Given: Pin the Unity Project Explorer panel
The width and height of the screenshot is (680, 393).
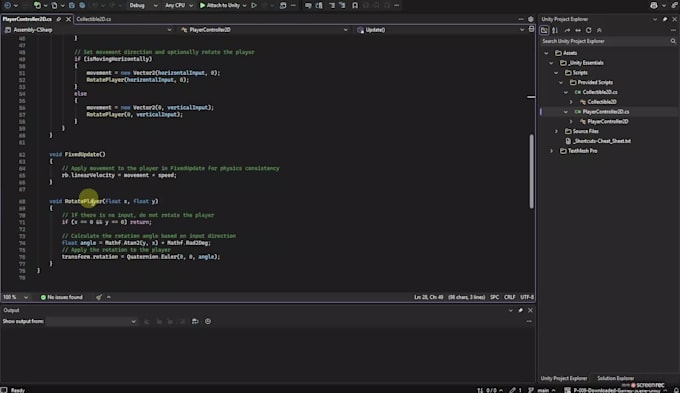Looking at the screenshot, I should (x=665, y=19).
